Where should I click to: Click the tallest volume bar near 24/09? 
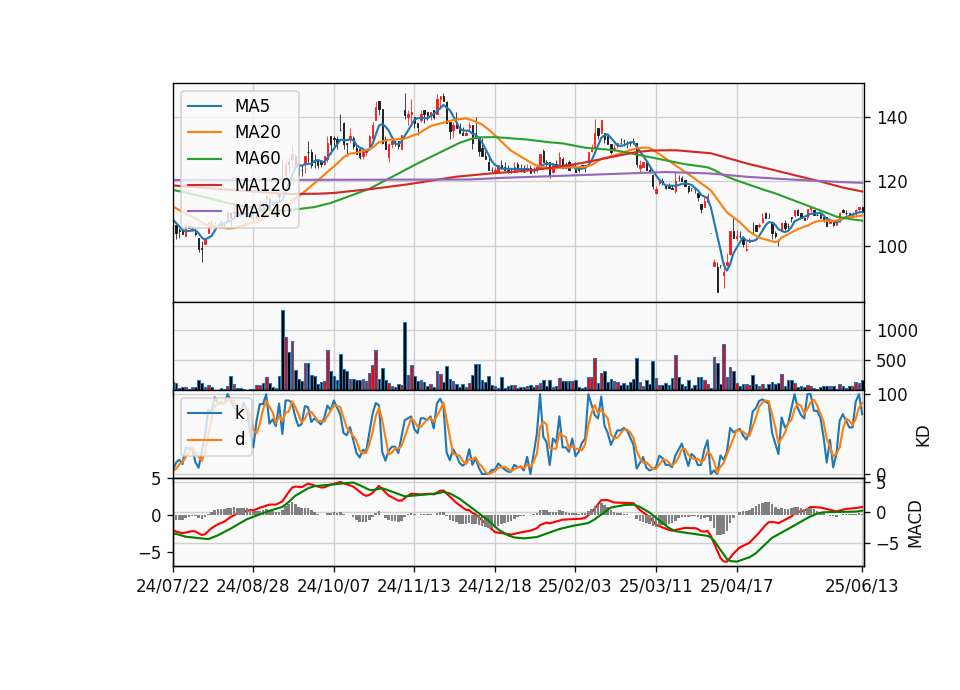pyautogui.click(x=283, y=350)
